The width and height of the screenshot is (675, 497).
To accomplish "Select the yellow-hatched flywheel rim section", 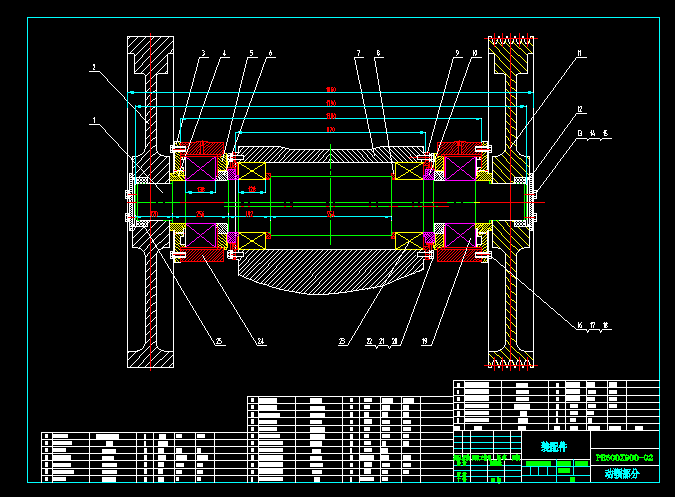I will point(511,54).
